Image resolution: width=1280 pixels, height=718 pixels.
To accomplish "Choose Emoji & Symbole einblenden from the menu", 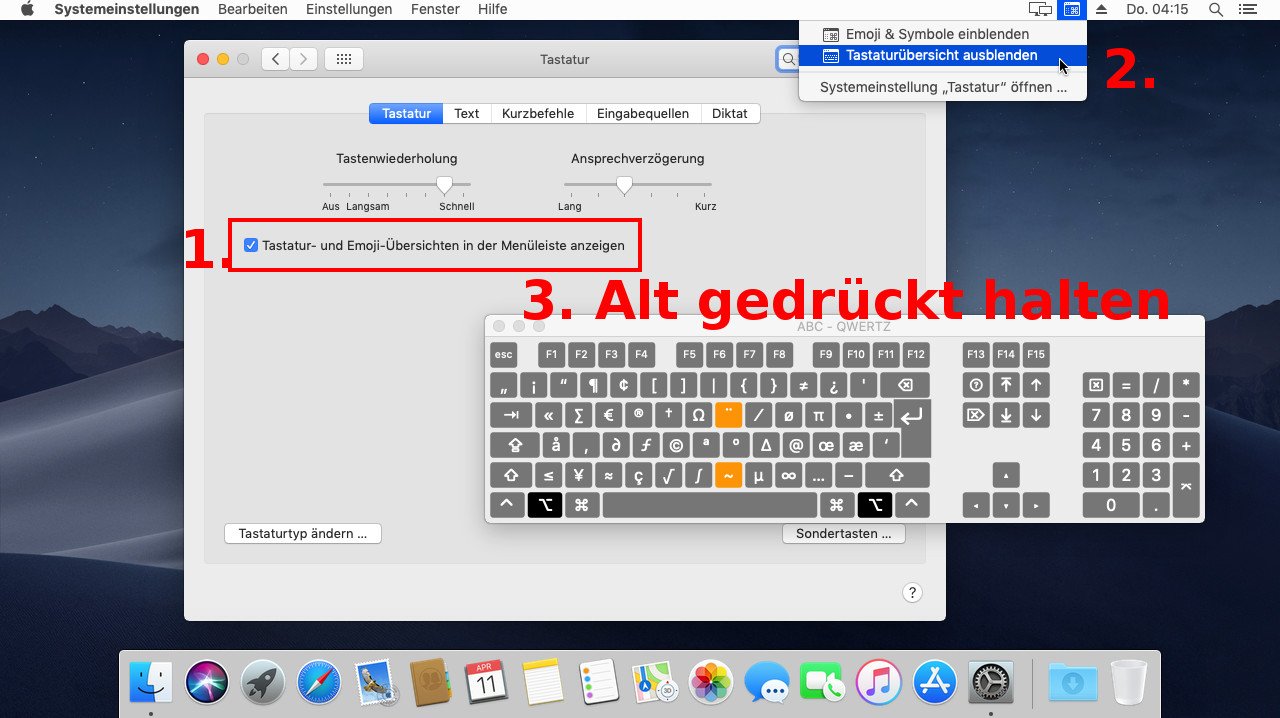I will 938,33.
